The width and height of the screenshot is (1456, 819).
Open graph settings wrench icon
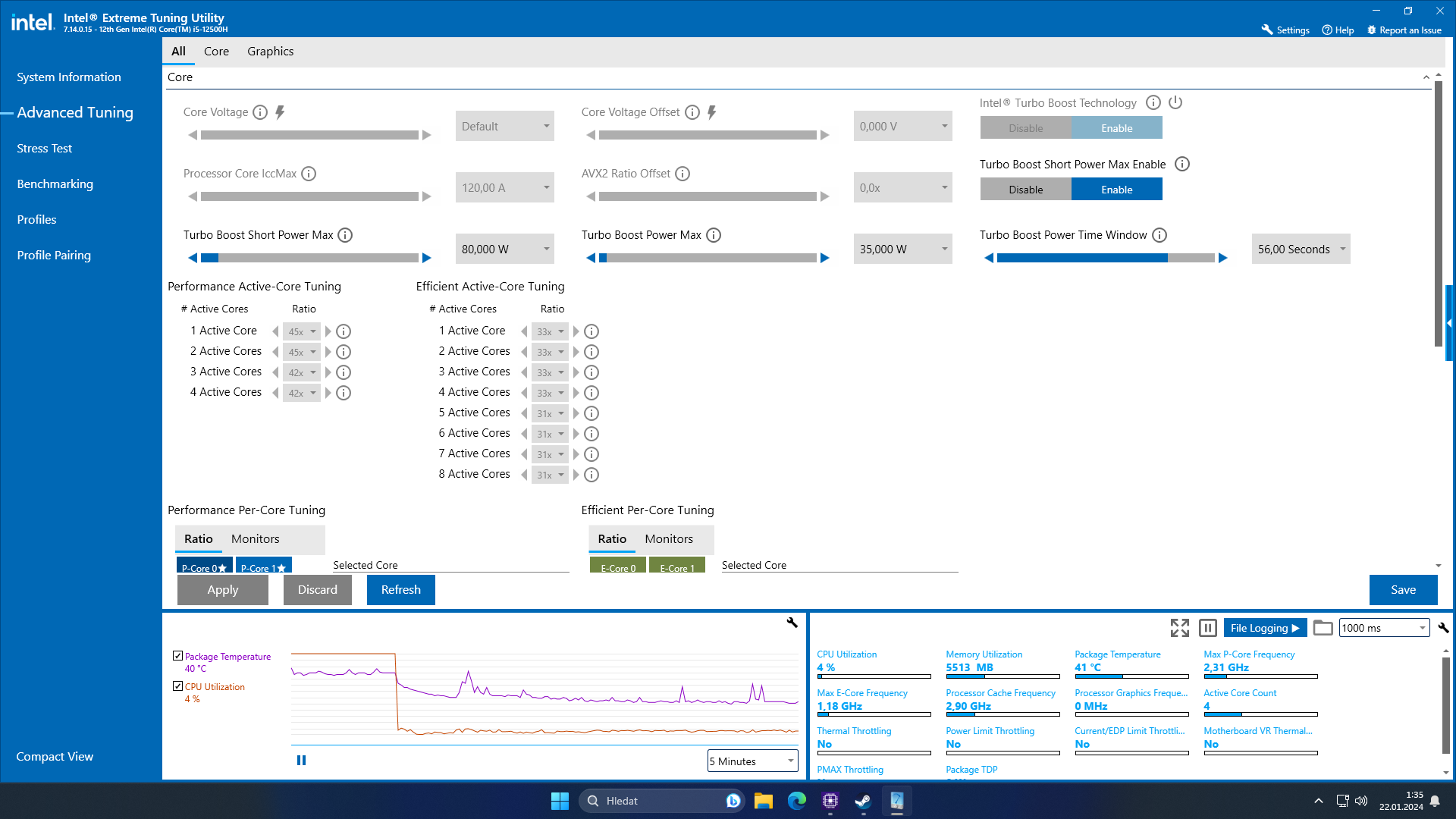pos(792,623)
